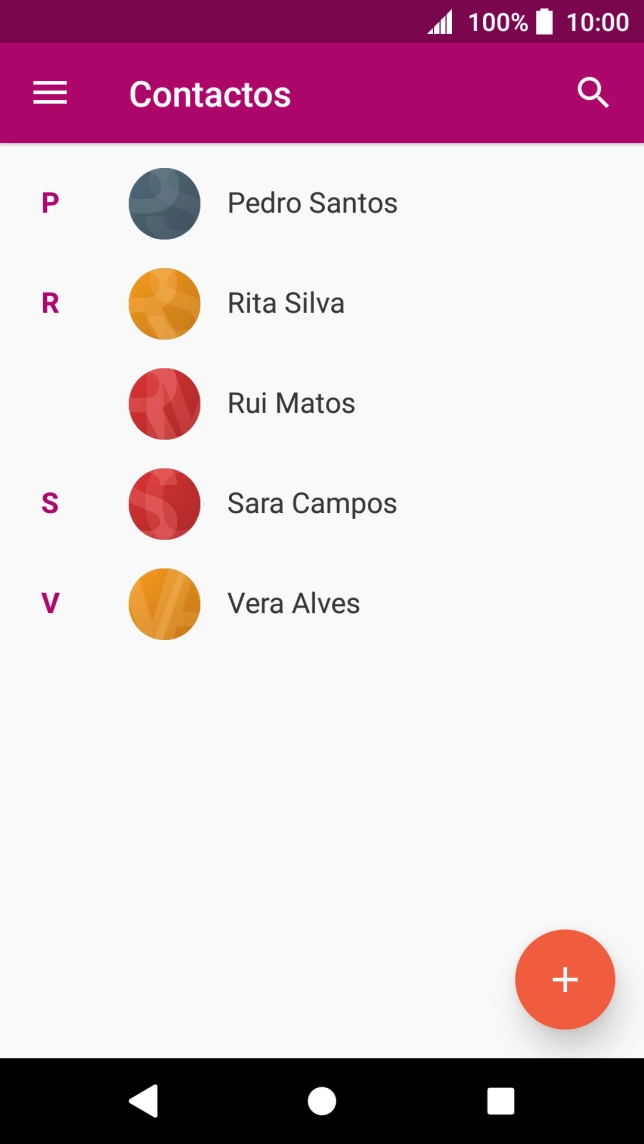644x1144 pixels.
Task: Tap Vera Alves's contact avatar
Action: point(165,603)
